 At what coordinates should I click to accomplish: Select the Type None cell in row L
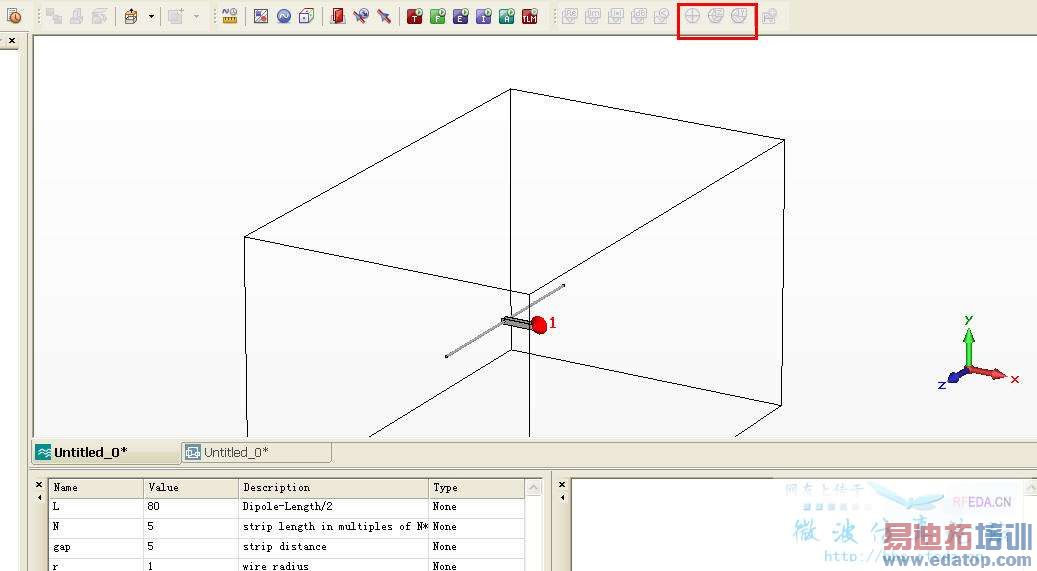point(477,507)
